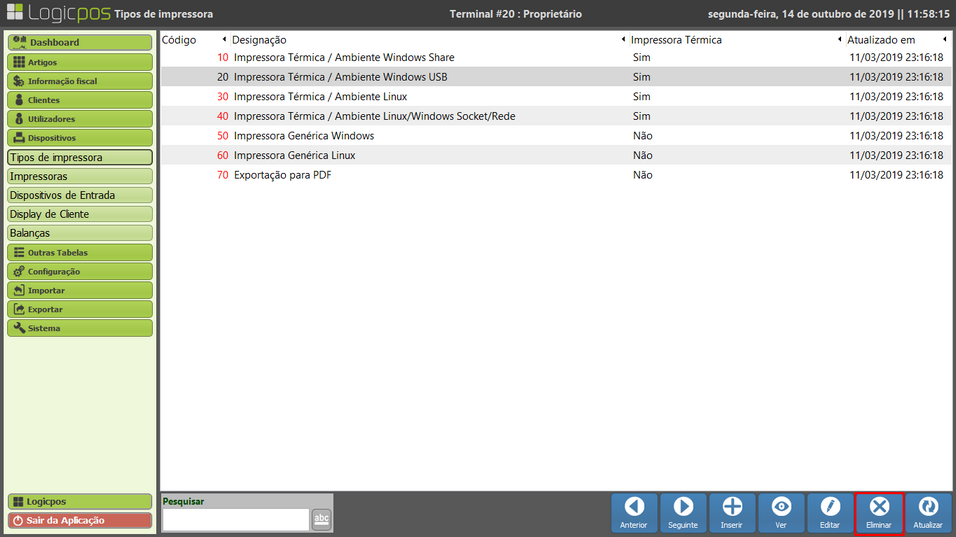Image resolution: width=956 pixels, height=537 pixels.
Task: Select Dispositivos de Entrada in the sidebar
Action: coord(80,195)
